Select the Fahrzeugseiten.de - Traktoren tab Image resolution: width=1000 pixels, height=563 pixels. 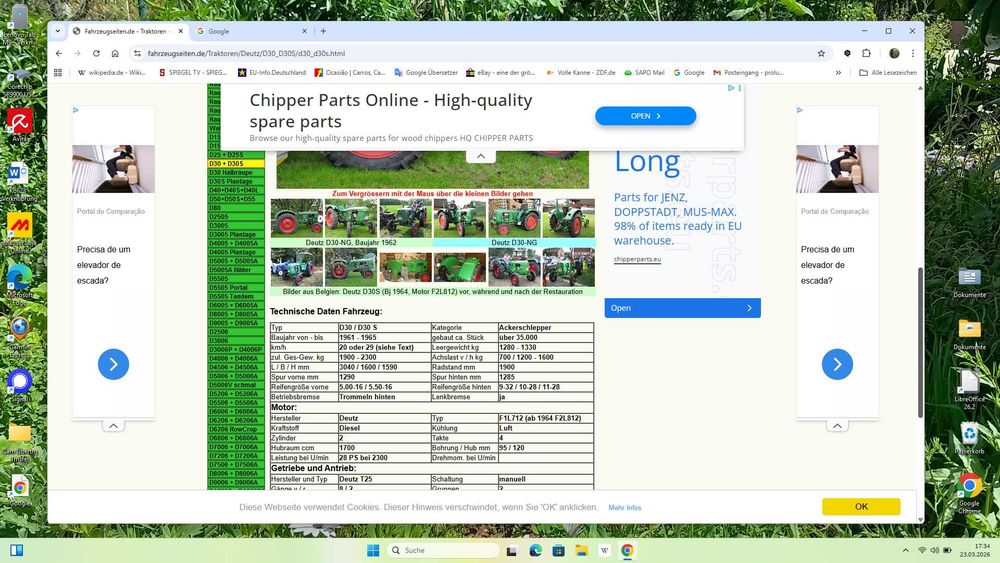point(128,31)
